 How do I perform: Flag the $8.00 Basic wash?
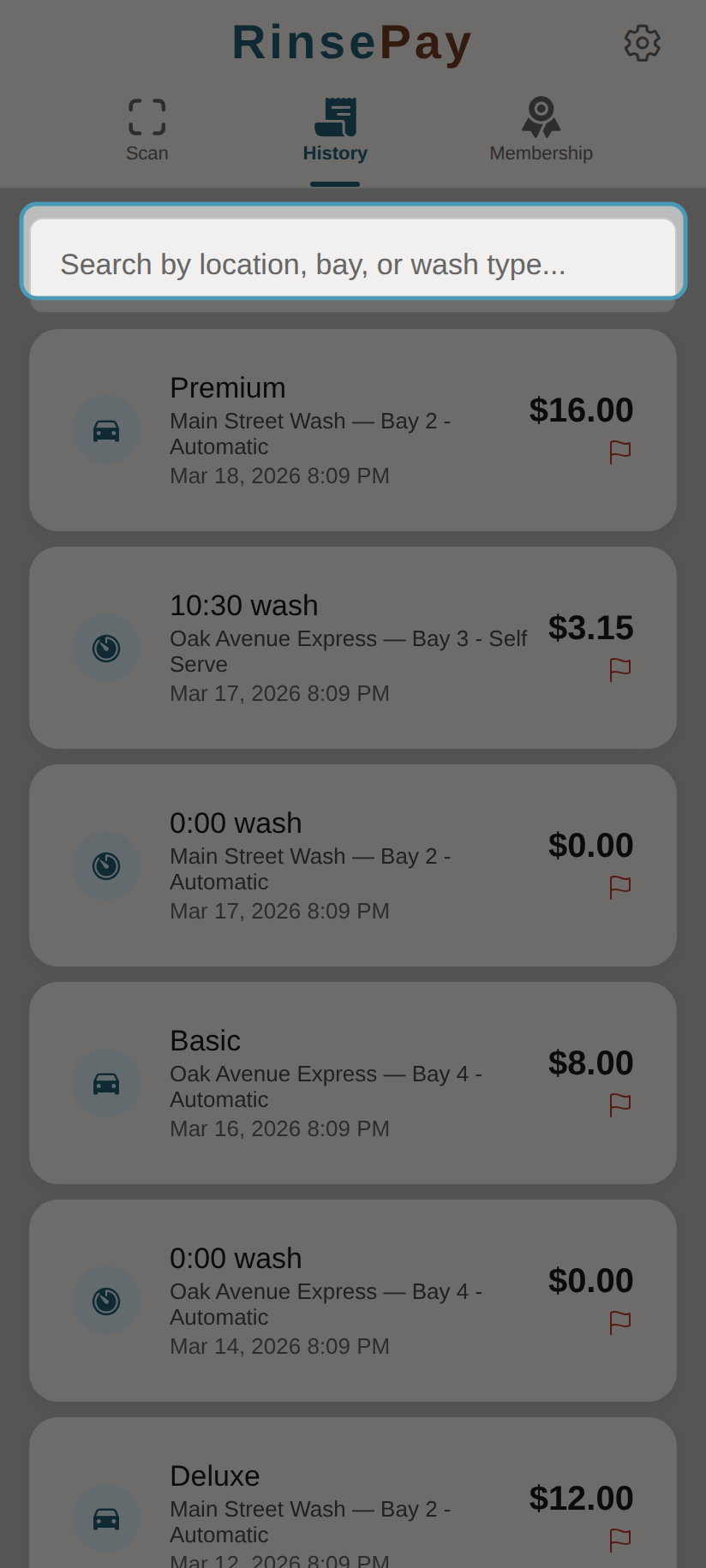click(619, 1104)
